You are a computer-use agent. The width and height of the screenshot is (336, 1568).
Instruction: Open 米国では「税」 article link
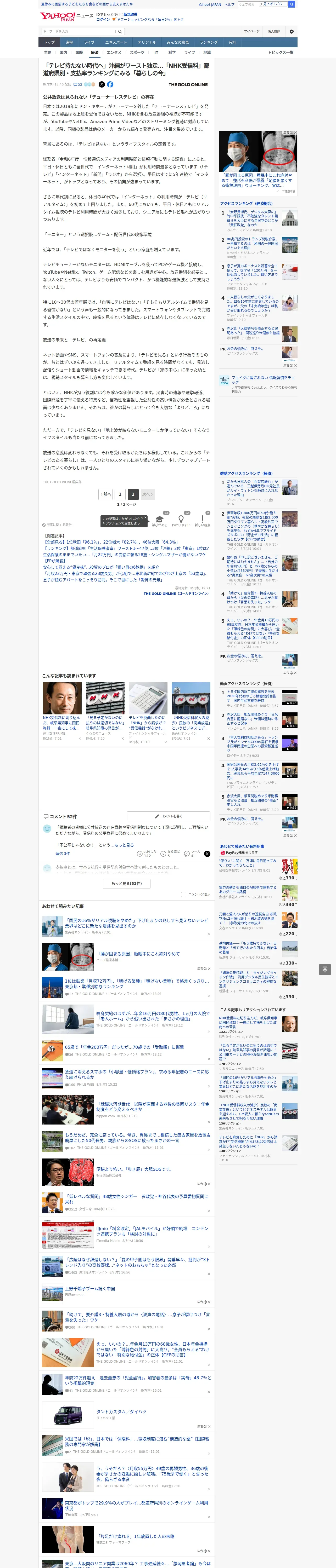[x=137, y=1442]
